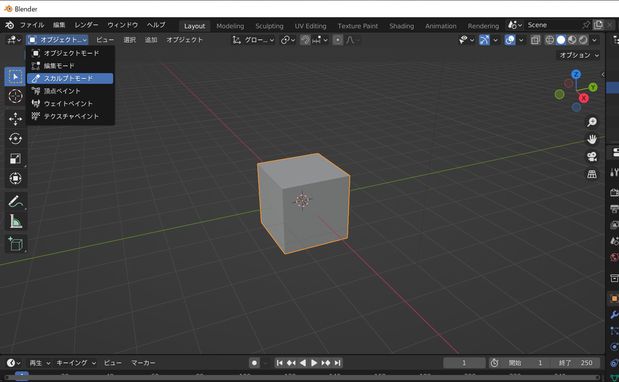Switch to the Sculpting workspace tab
This screenshot has height=382, width=619.
click(x=269, y=26)
